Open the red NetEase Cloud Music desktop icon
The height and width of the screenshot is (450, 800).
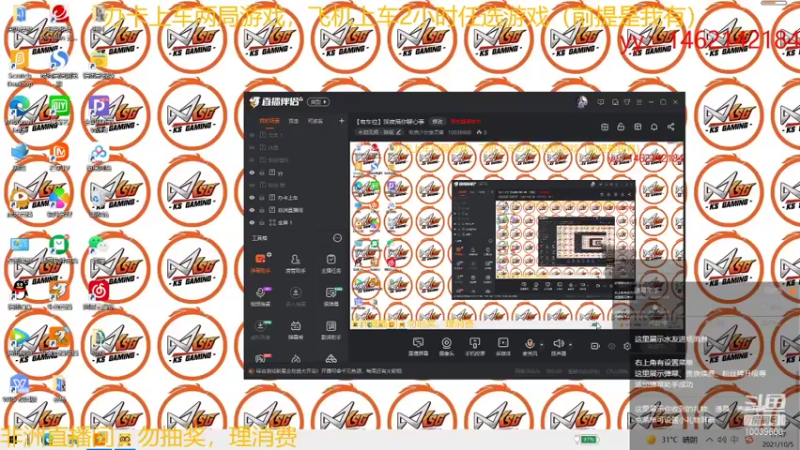click(98, 295)
